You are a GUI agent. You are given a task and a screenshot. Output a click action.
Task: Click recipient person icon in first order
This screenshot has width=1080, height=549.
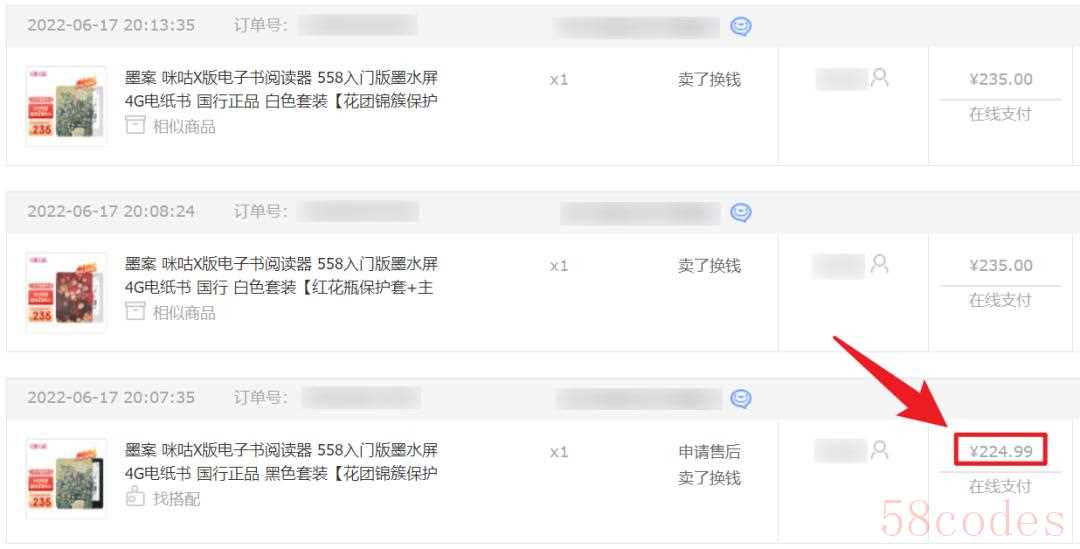880,78
